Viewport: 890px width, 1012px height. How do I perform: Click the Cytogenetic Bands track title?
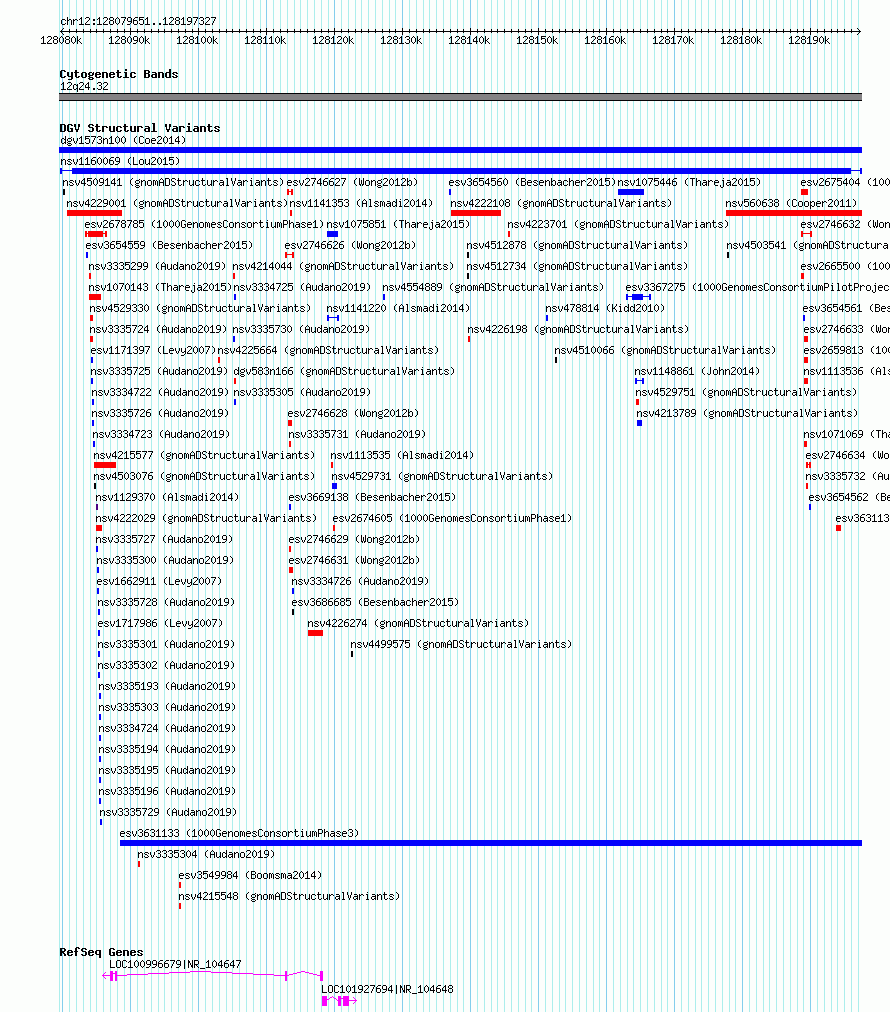[x=119, y=74]
